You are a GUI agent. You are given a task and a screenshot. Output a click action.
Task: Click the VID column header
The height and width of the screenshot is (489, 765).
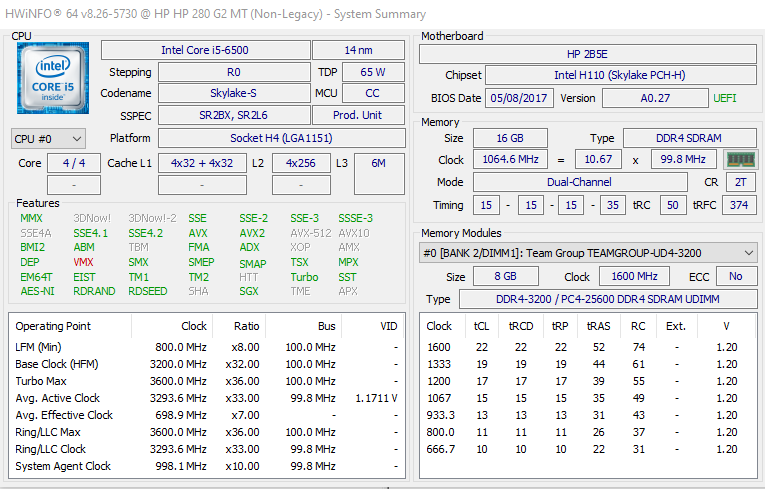[373, 326]
